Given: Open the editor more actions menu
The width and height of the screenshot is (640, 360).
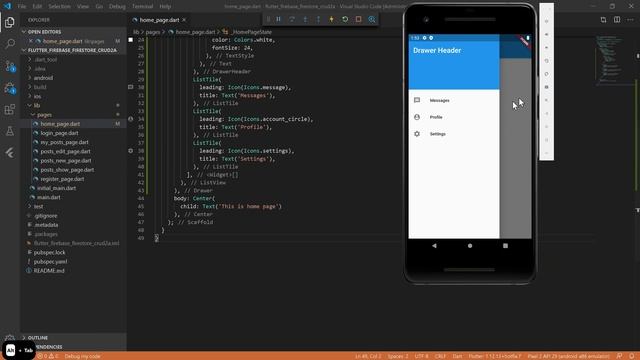Looking at the screenshot, I should point(630,20).
